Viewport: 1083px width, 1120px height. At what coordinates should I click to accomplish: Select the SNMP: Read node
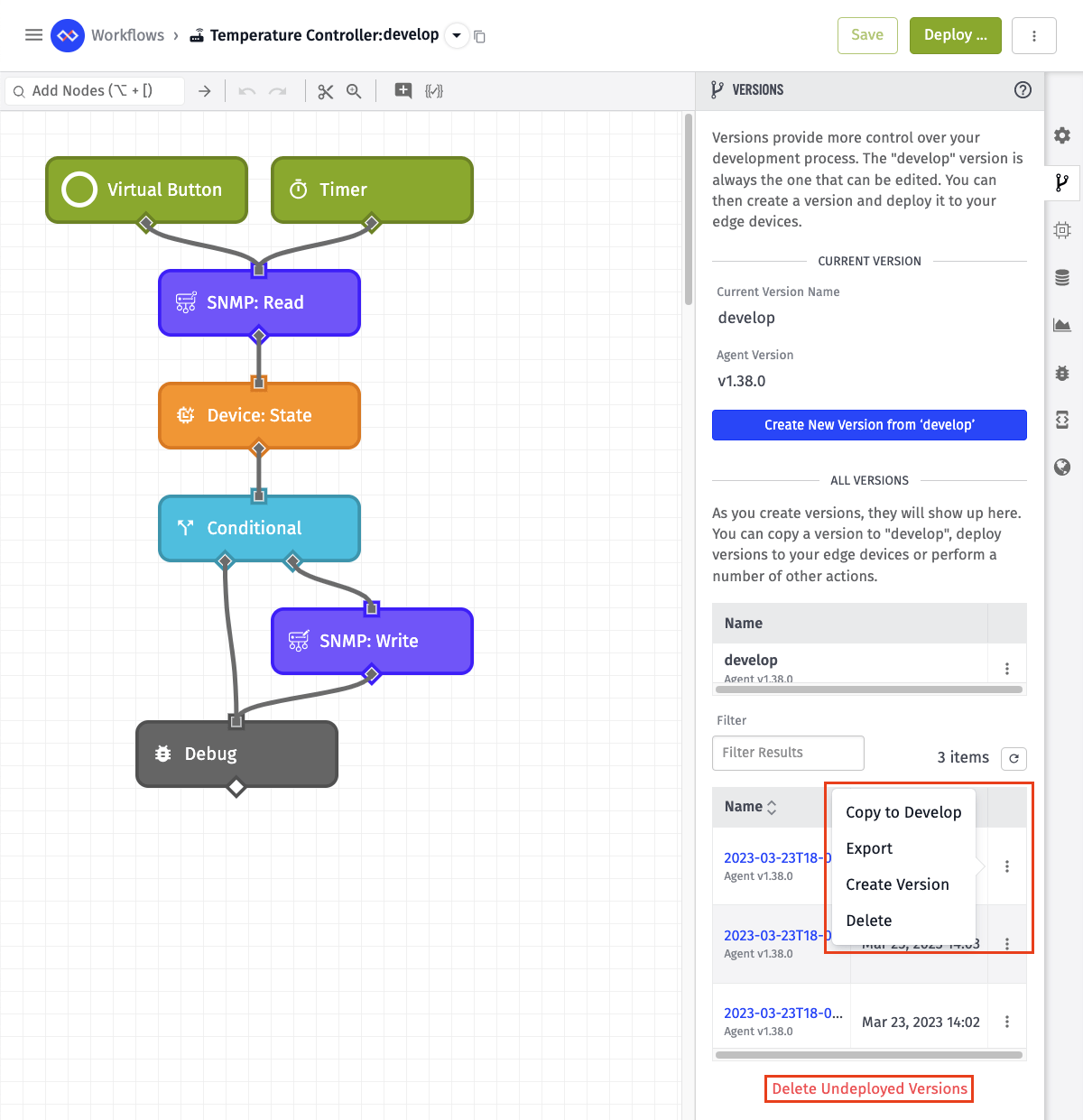tap(259, 302)
